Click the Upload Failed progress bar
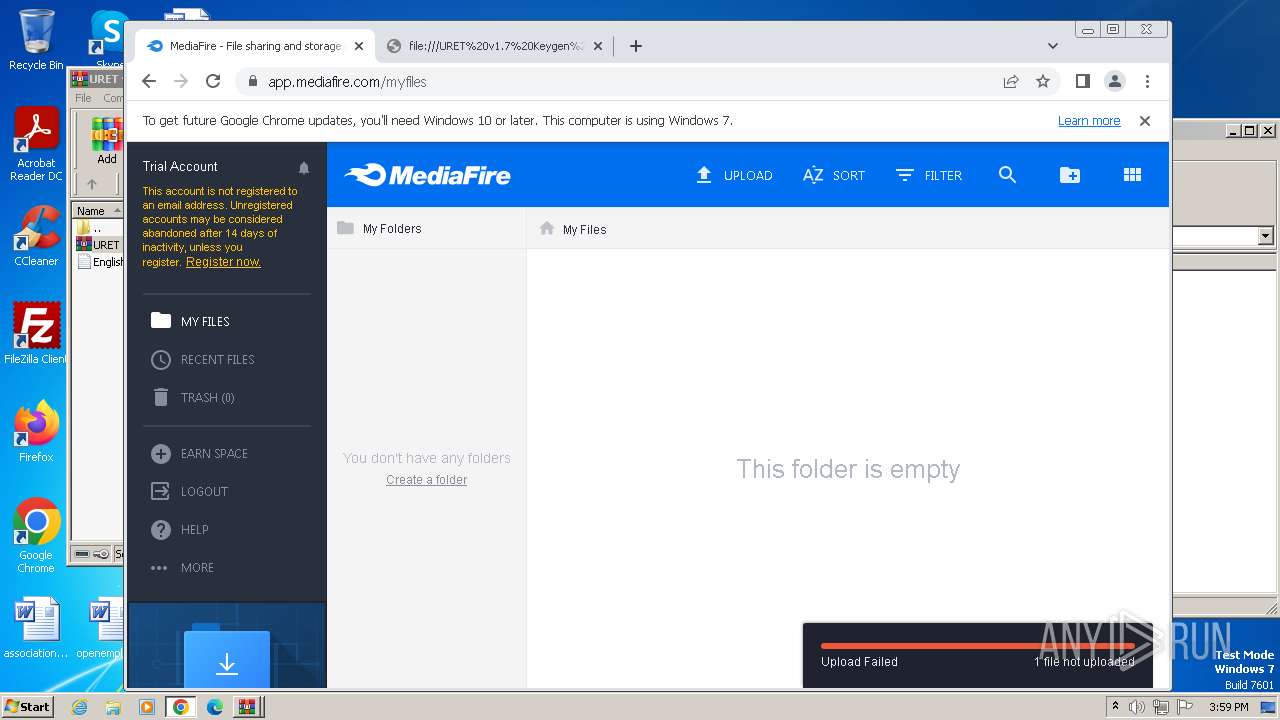1280x720 pixels. (978, 646)
